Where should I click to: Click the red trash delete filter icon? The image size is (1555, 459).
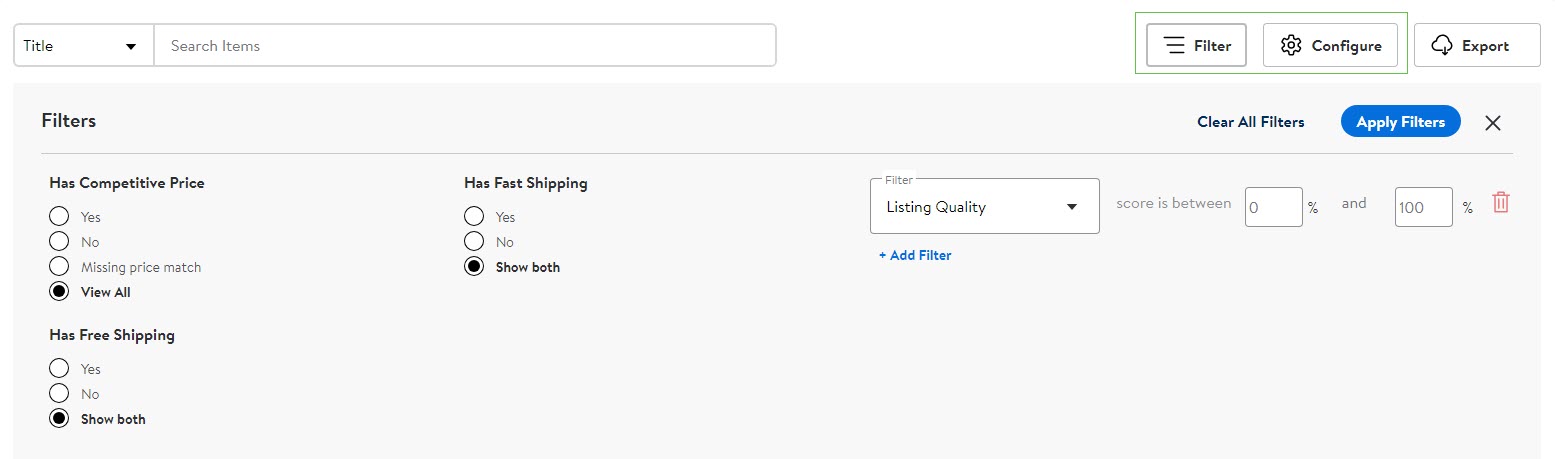[1500, 202]
